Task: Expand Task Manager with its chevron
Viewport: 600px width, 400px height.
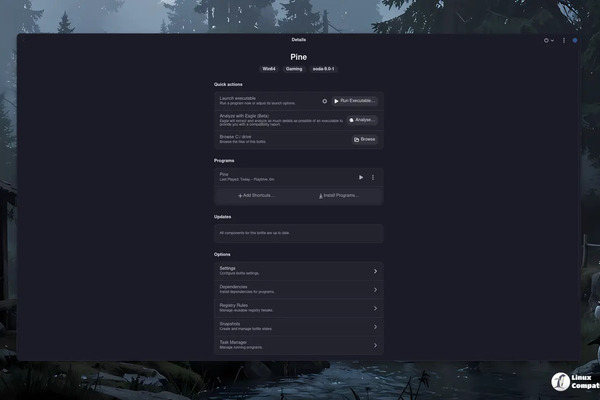Action: [375, 345]
